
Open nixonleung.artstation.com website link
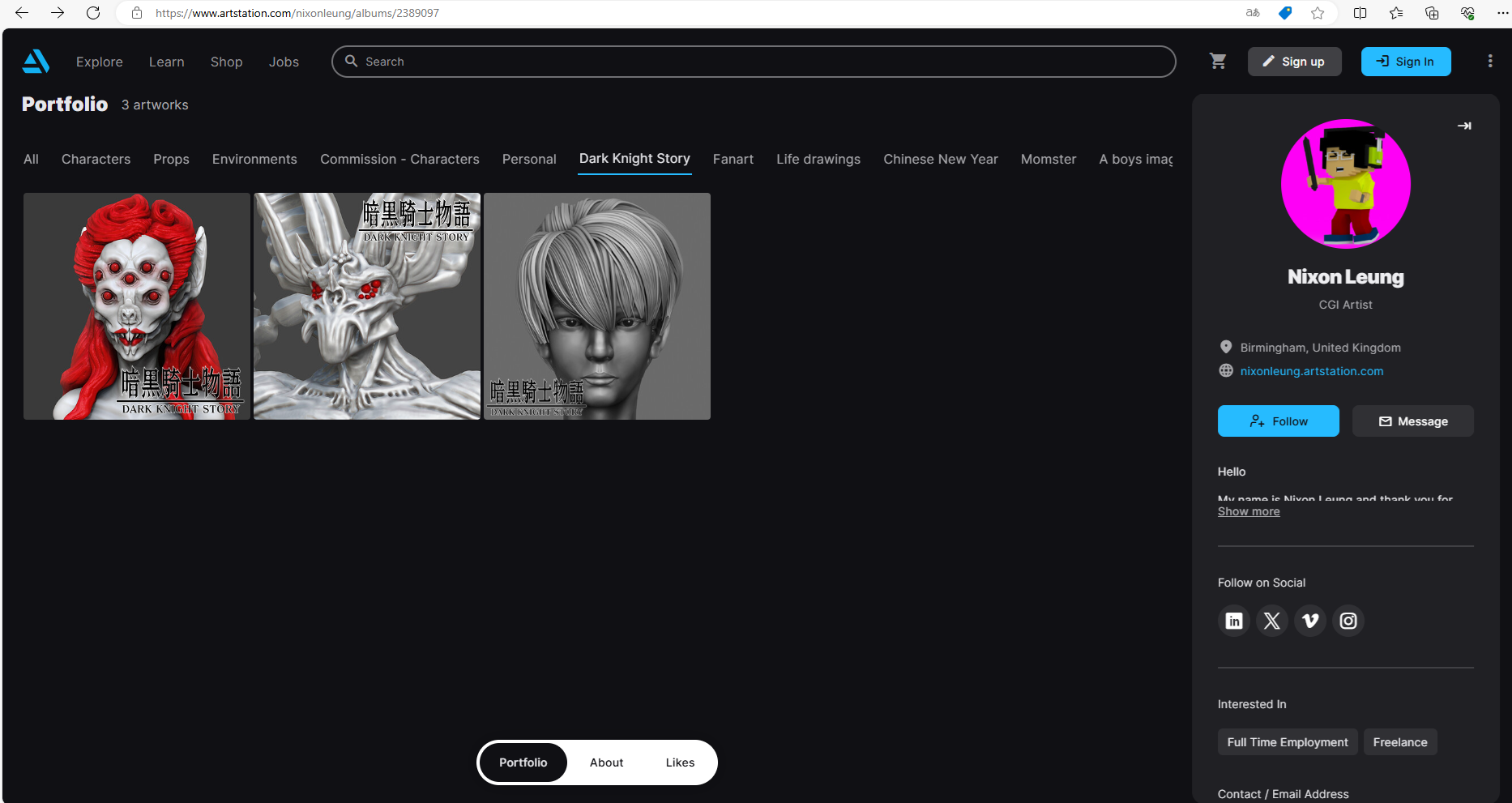[x=1311, y=371]
